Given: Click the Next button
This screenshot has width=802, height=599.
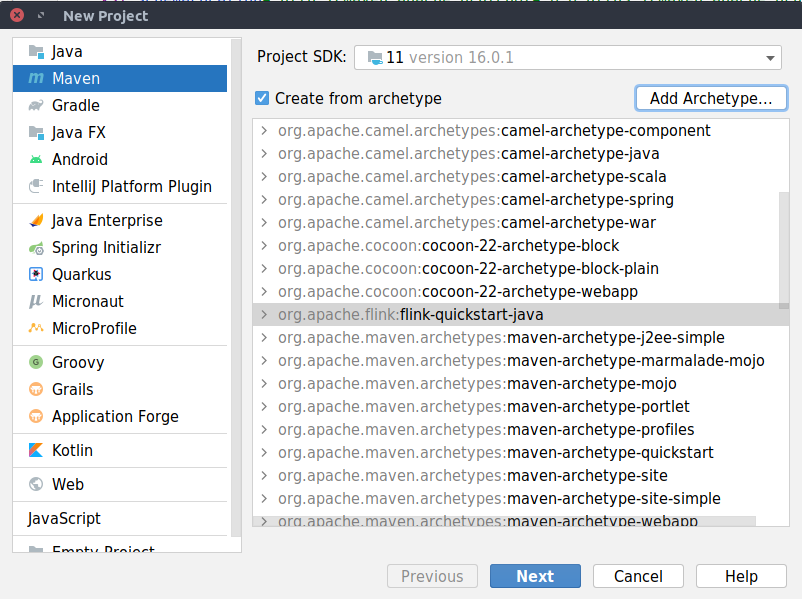Looking at the screenshot, I should pyautogui.click(x=535, y=576).
